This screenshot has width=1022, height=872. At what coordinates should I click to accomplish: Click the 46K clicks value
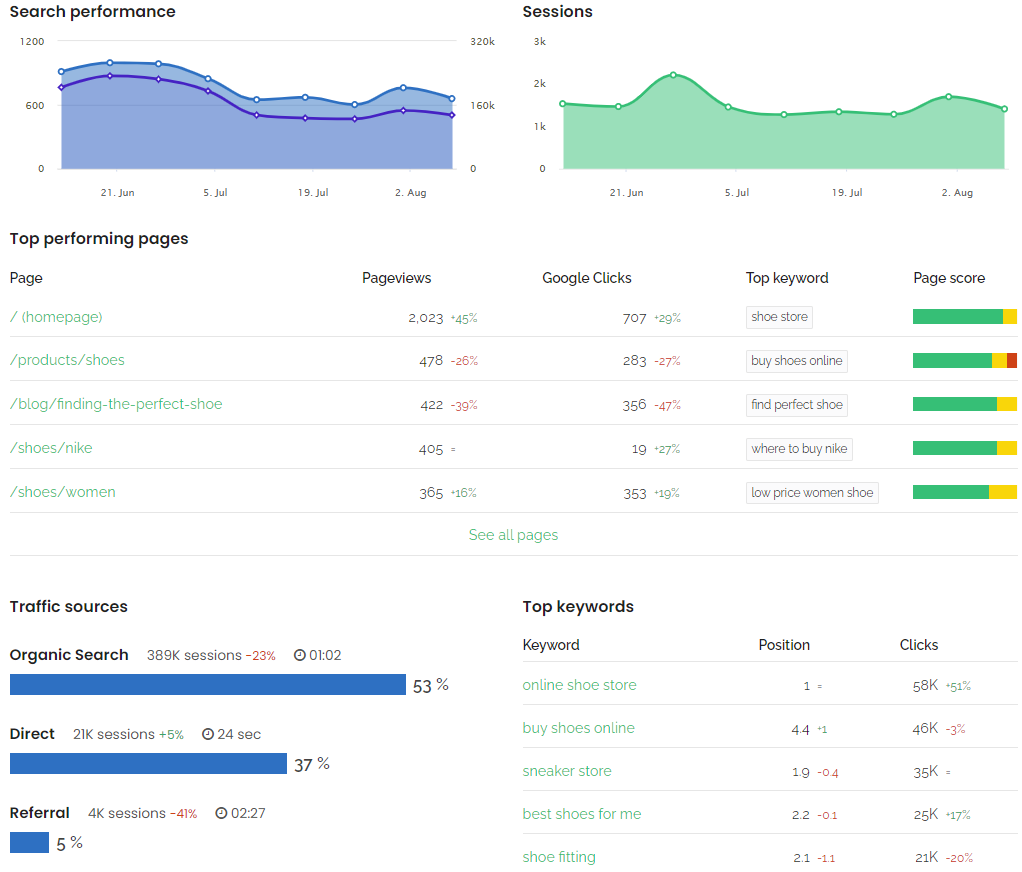925,729
